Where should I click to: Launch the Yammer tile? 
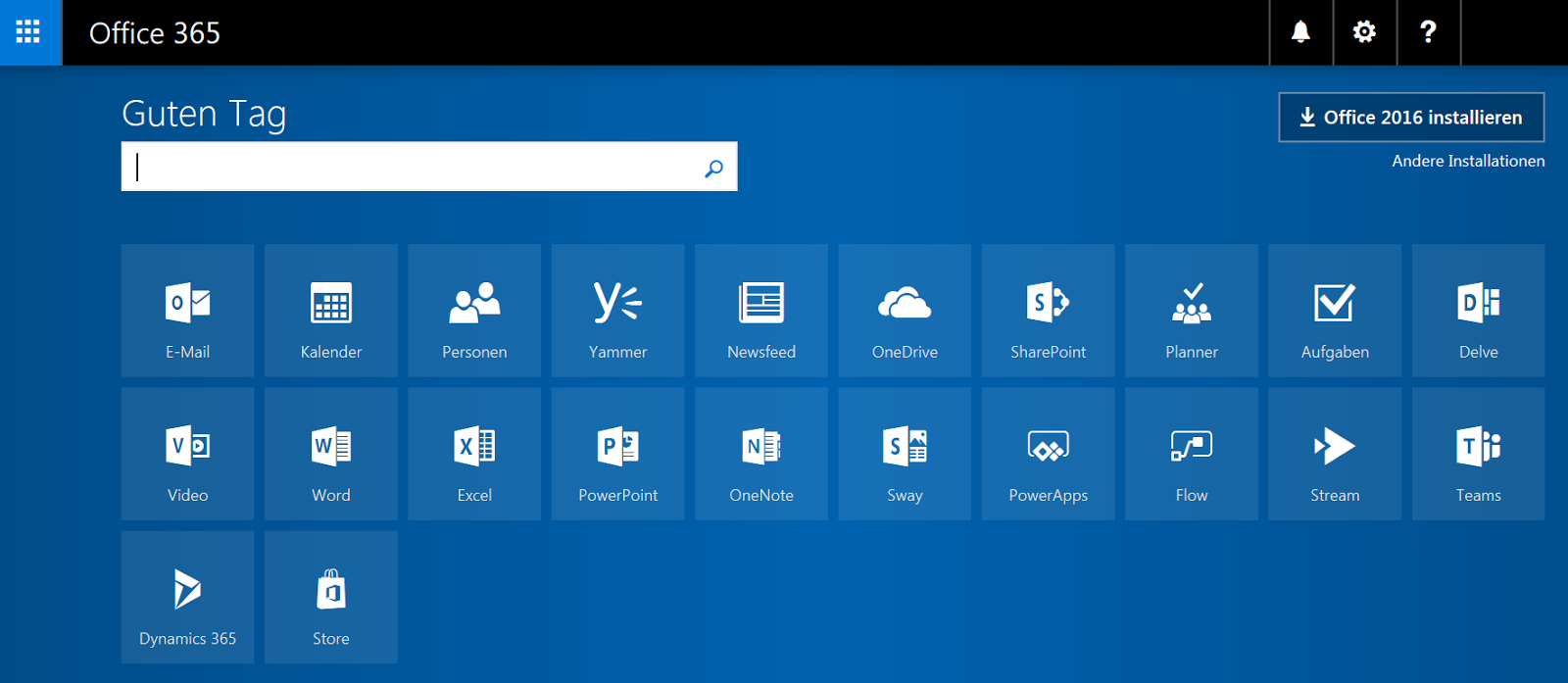[617, 311]
